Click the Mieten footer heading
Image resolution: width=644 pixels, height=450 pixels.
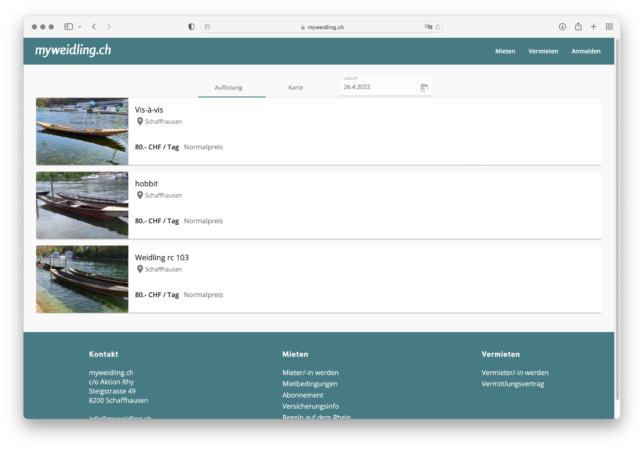(295, 354)
